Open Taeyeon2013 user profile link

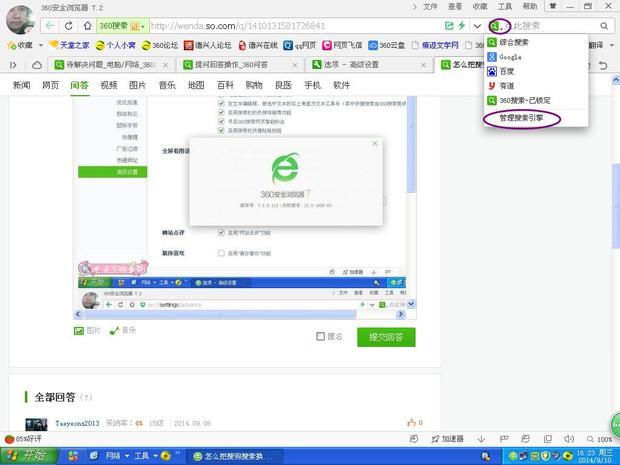[x=77, y=423]
